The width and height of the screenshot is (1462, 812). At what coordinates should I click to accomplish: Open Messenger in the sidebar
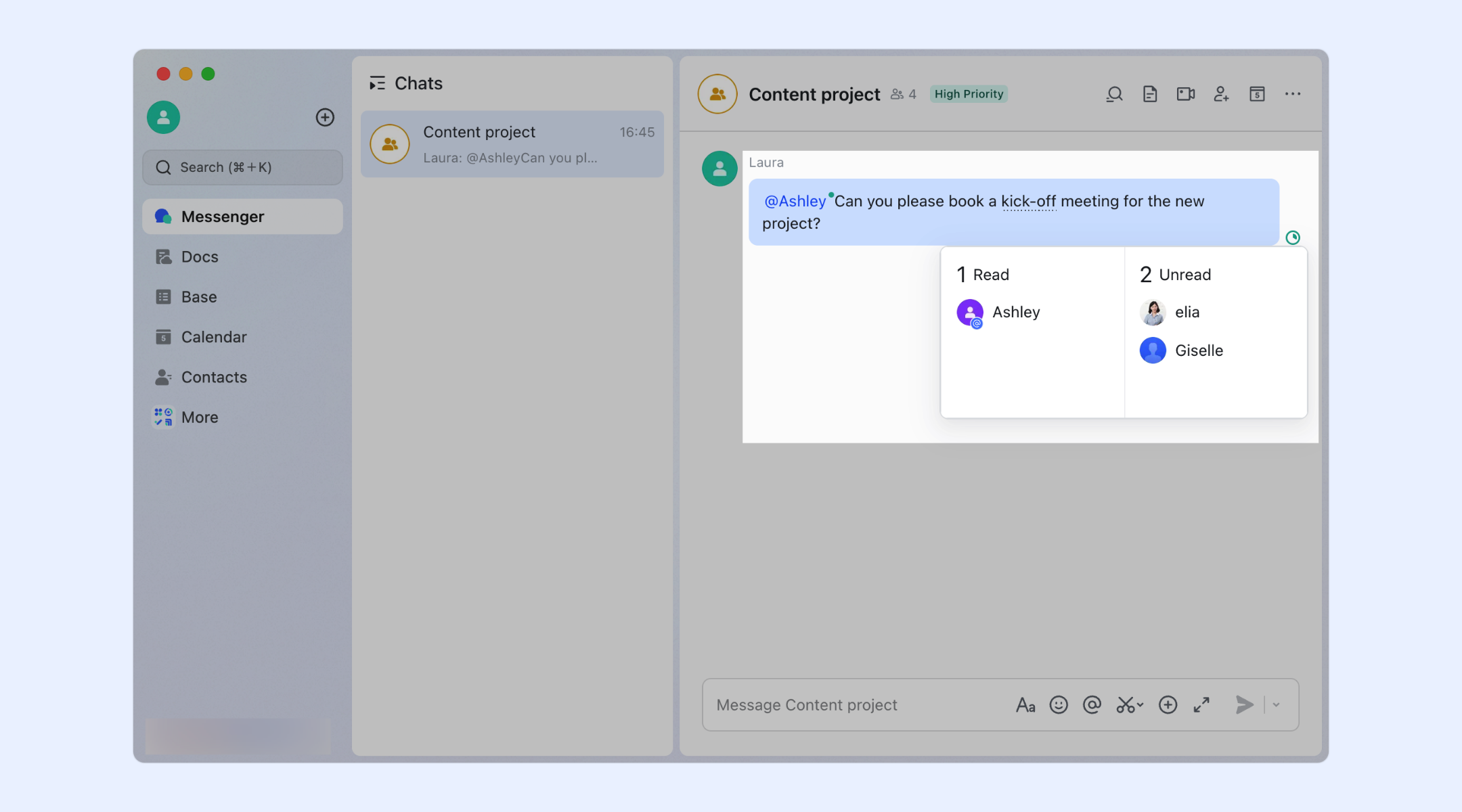click(x=242, y=217)
